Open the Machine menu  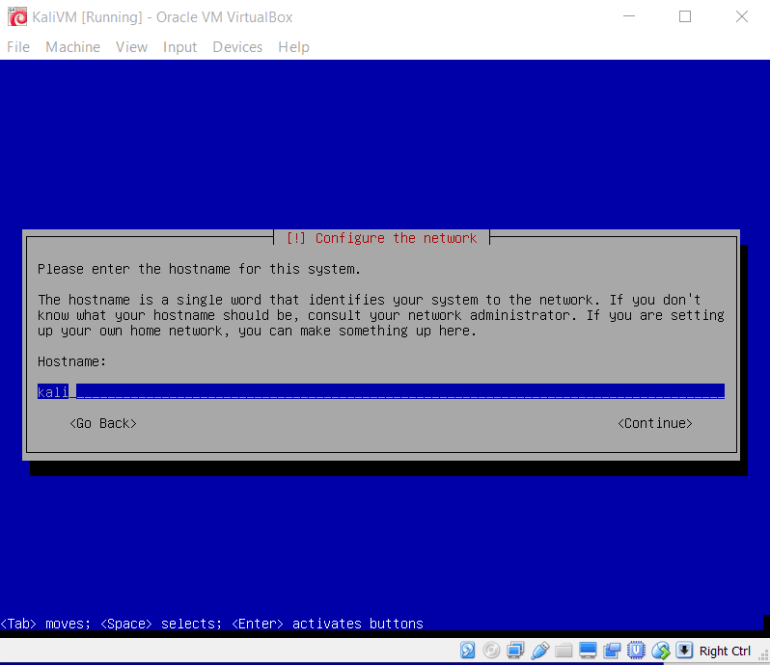73,47
